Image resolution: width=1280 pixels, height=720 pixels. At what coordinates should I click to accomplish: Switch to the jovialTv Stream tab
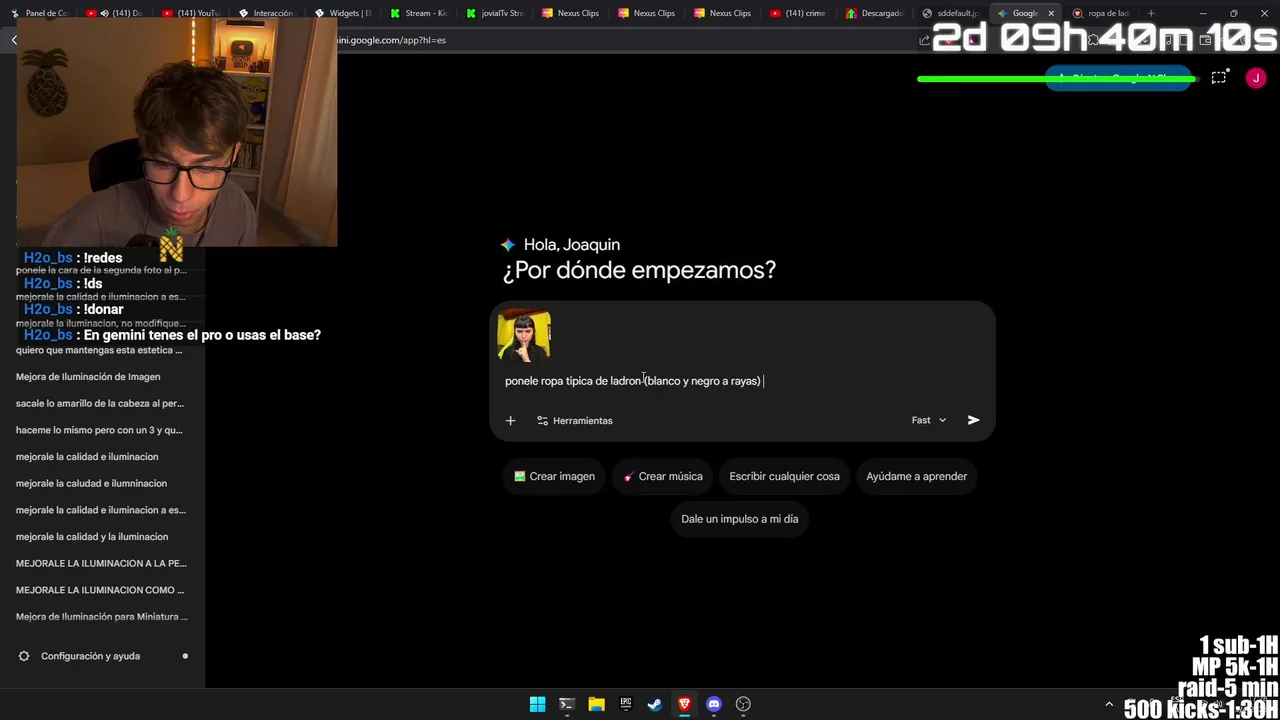495,13
